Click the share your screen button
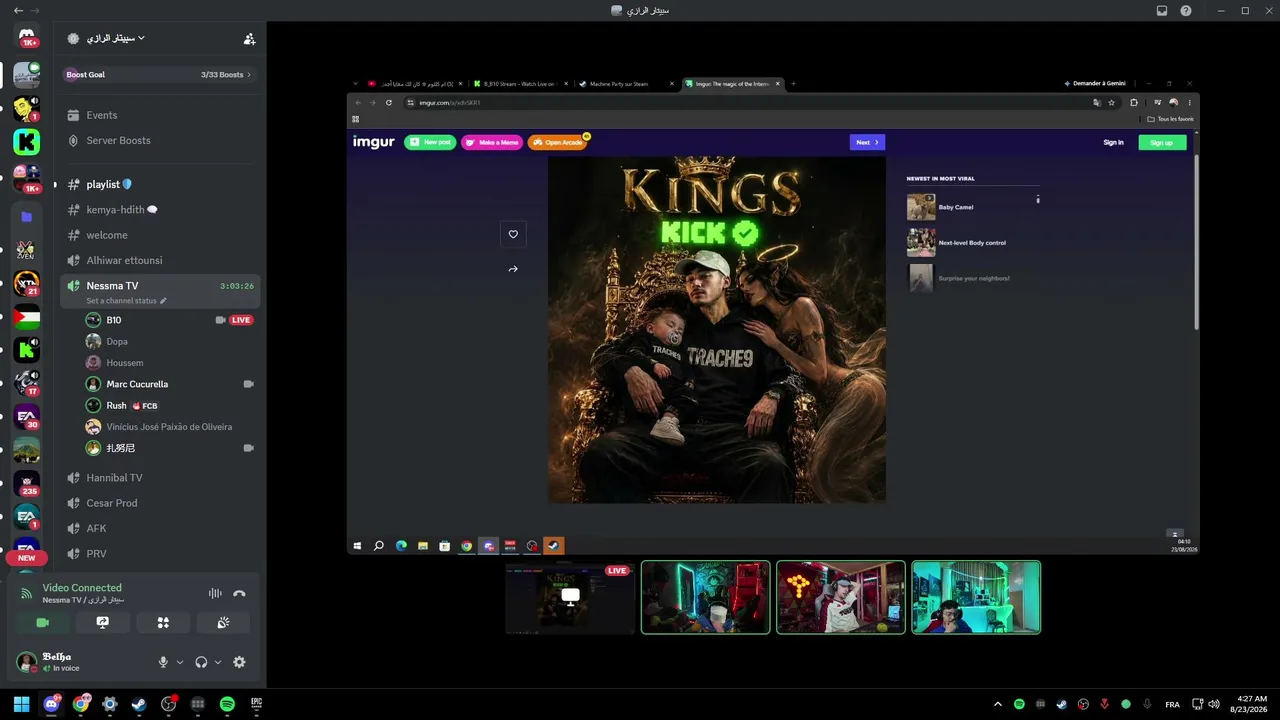 102,623
